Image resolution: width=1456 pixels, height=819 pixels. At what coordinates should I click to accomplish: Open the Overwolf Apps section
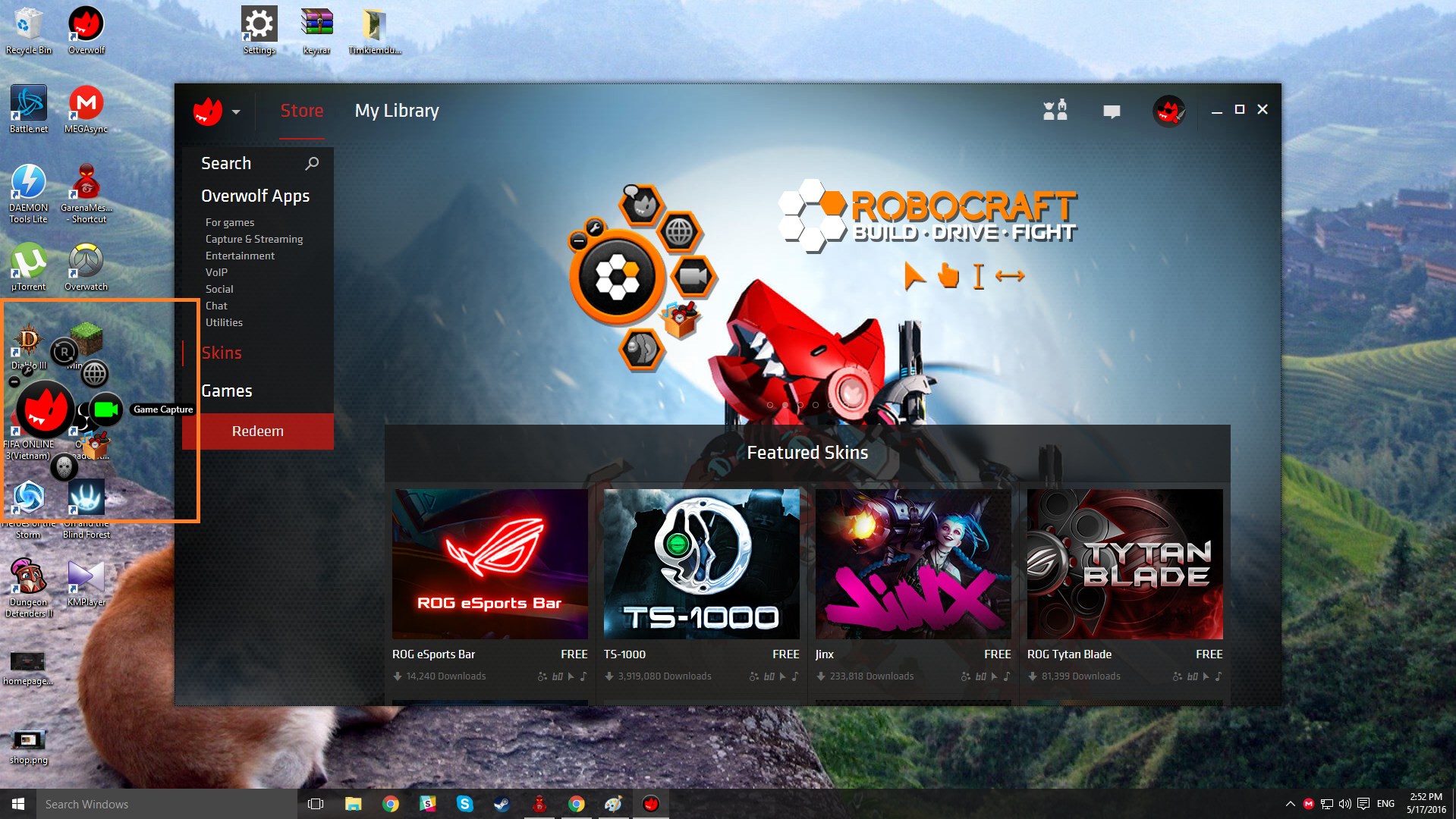[255, 196]
